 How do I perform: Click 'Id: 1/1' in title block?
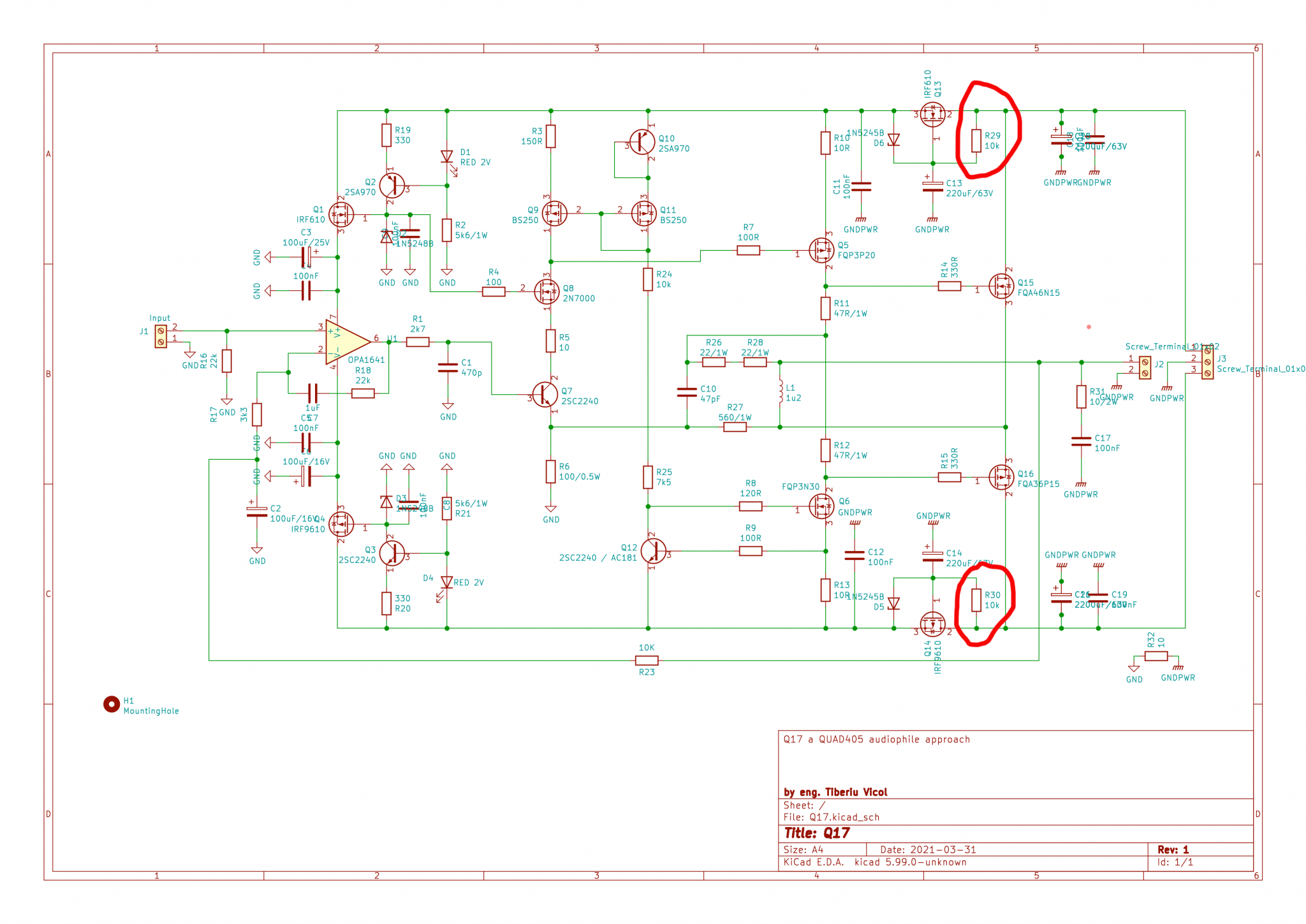(1175, 862)
